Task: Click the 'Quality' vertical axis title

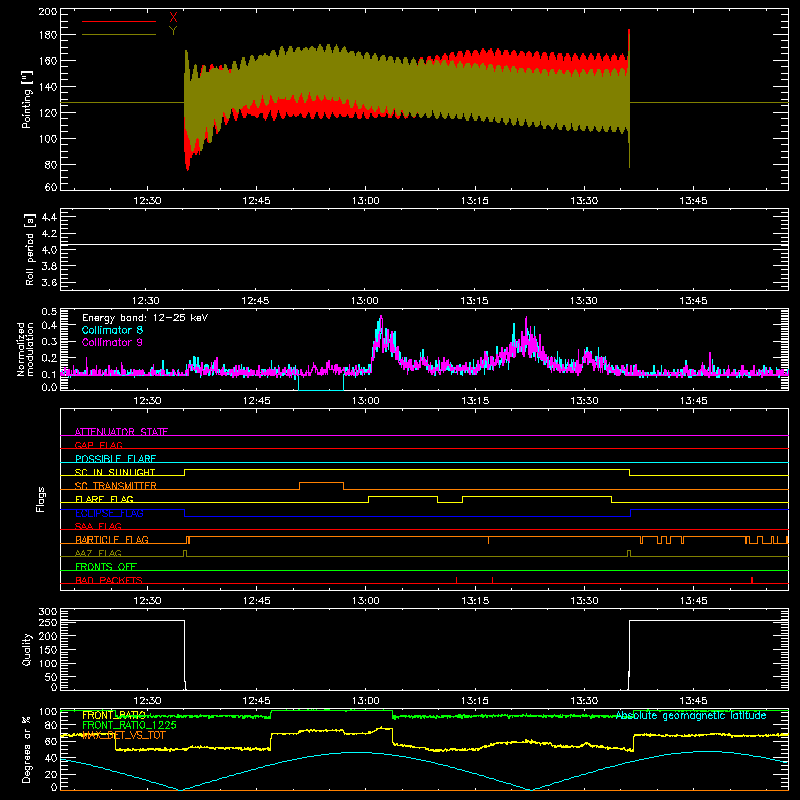Action: (x=27, y=649)
